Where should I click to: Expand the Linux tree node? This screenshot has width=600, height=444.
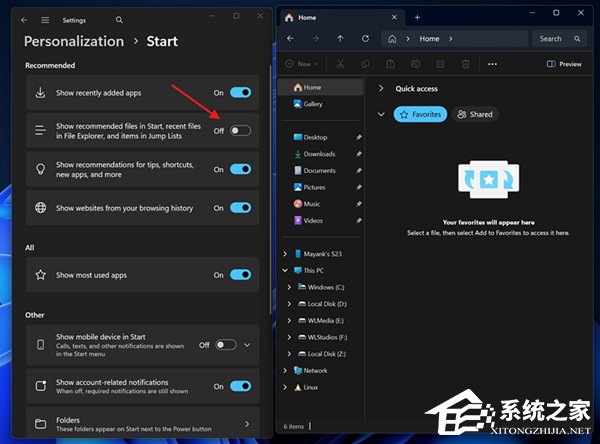click(285, 387)
